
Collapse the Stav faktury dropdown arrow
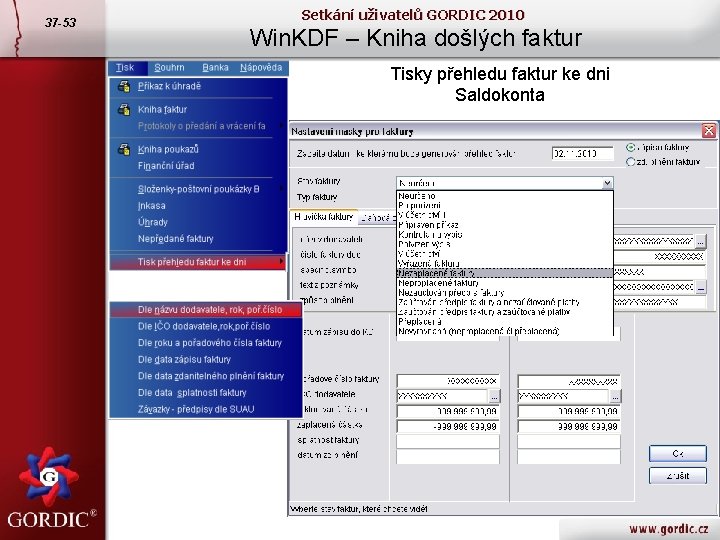pyautogui.click(x=607, y=183)
